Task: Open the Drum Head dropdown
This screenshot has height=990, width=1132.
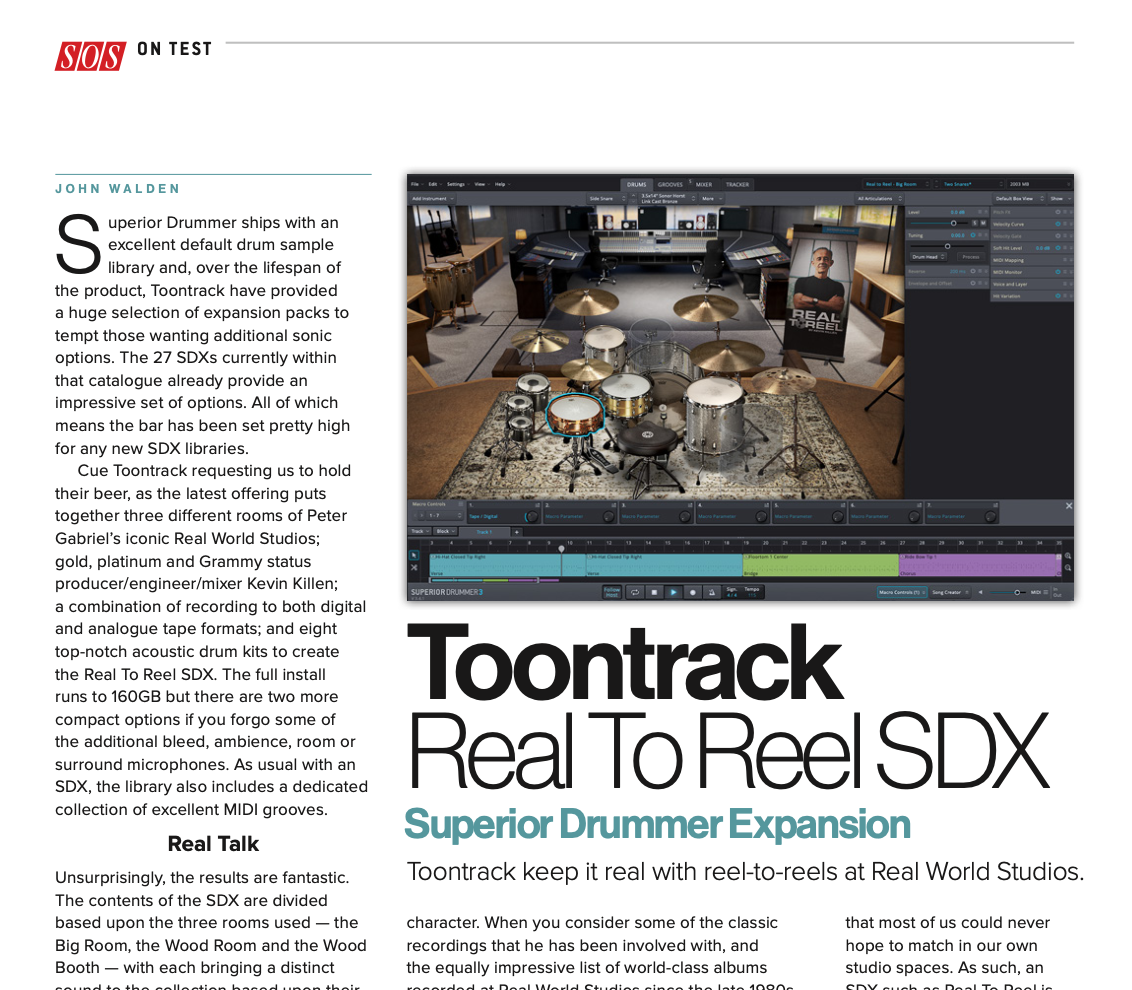Action: pos(927,257)
